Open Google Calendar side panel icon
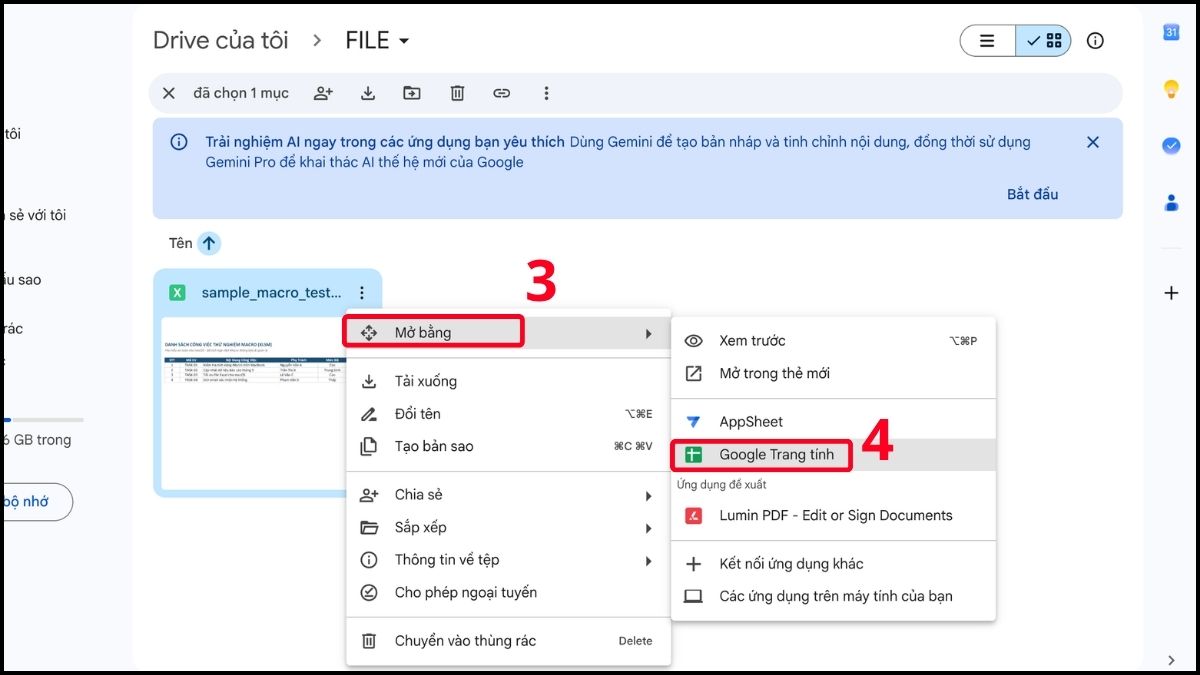Screen dimensions: 1200x675 (1171, 32)
